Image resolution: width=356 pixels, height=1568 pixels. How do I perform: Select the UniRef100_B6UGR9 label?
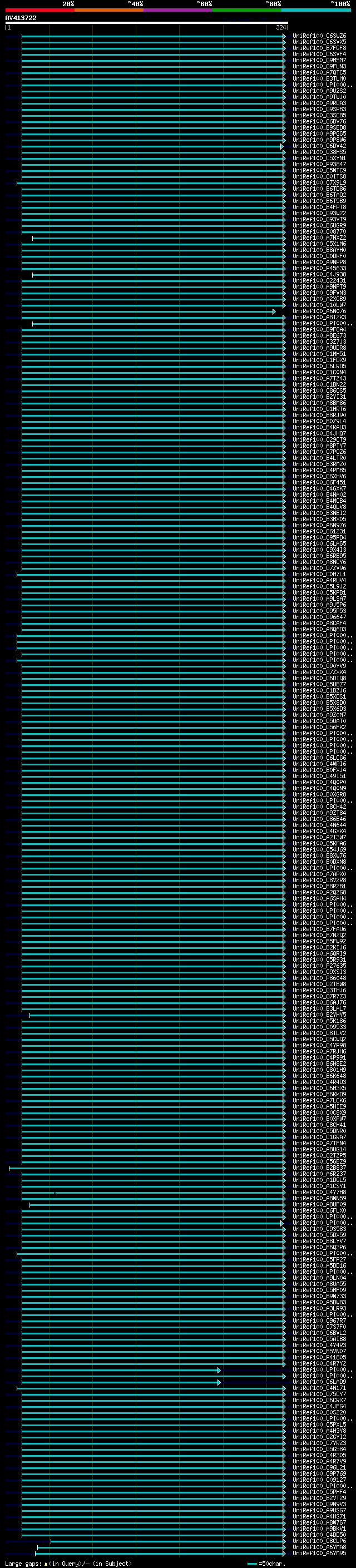319,225
